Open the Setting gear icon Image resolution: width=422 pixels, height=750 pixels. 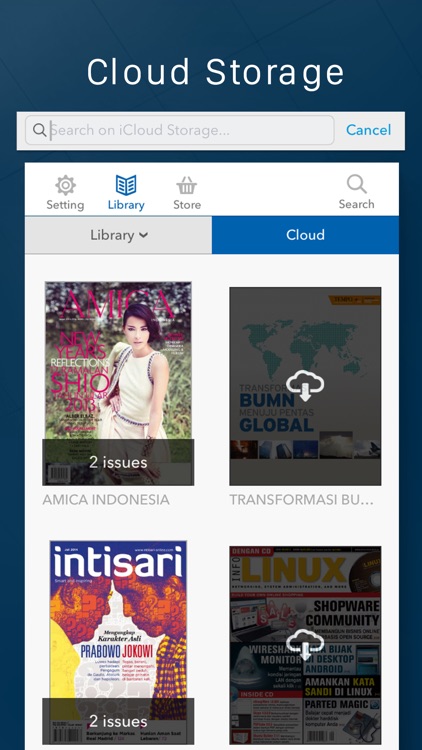pos(65,185)
